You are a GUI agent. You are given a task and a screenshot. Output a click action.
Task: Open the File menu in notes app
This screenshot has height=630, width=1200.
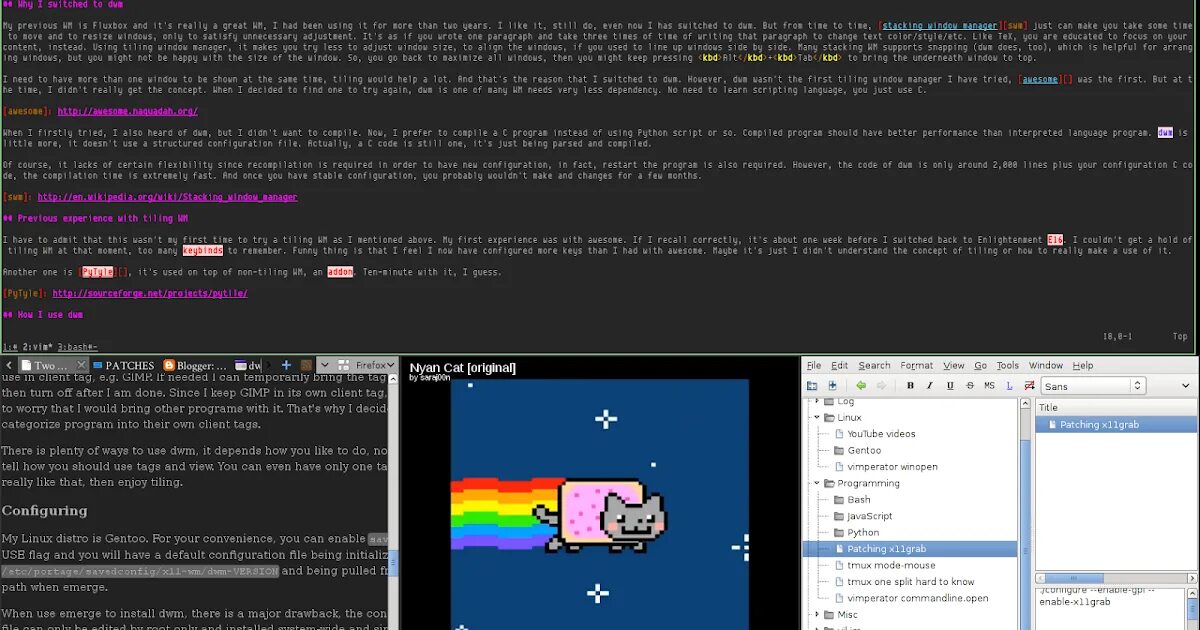tap(814, 366)
